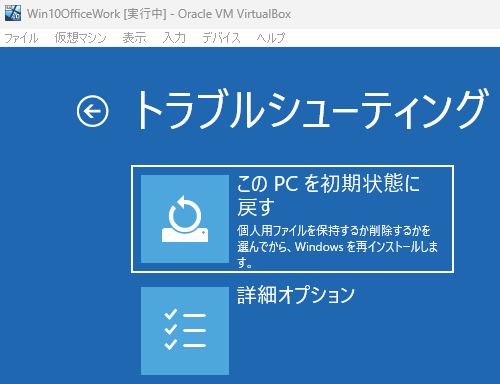Viewport: 500px width, 384px height.
Task: Open the 表示 menu
Action: pos(134,38)
